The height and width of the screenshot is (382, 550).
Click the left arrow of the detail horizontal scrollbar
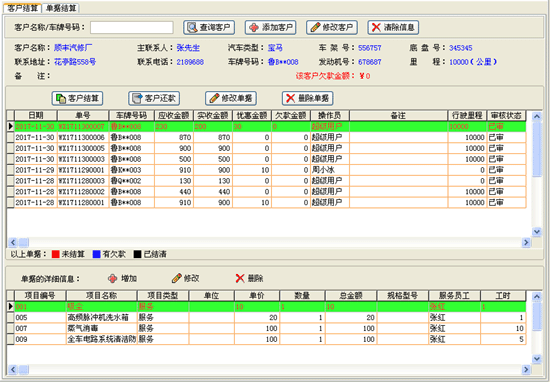[x=13, y=369]
